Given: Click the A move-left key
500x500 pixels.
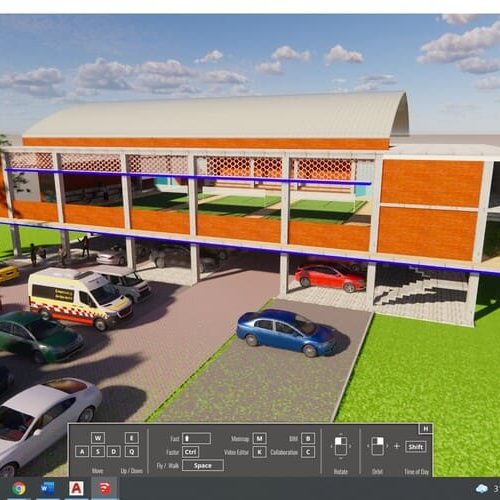Looking at the screenshot, I should [x=82, y=452].
